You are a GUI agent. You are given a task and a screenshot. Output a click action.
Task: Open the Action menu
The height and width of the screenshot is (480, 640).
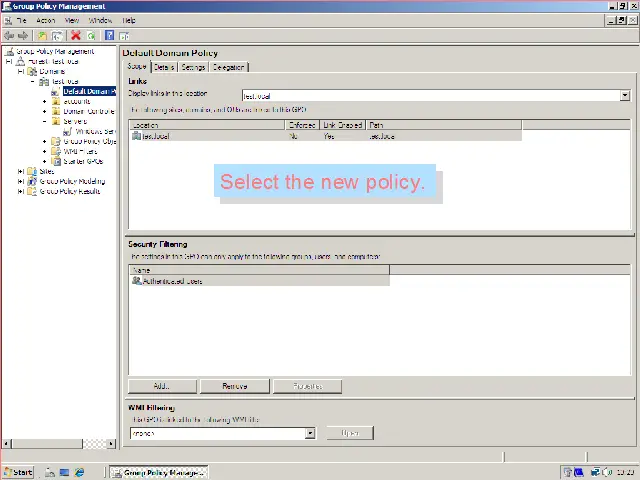pyautogui.click(x=45, y=20)
